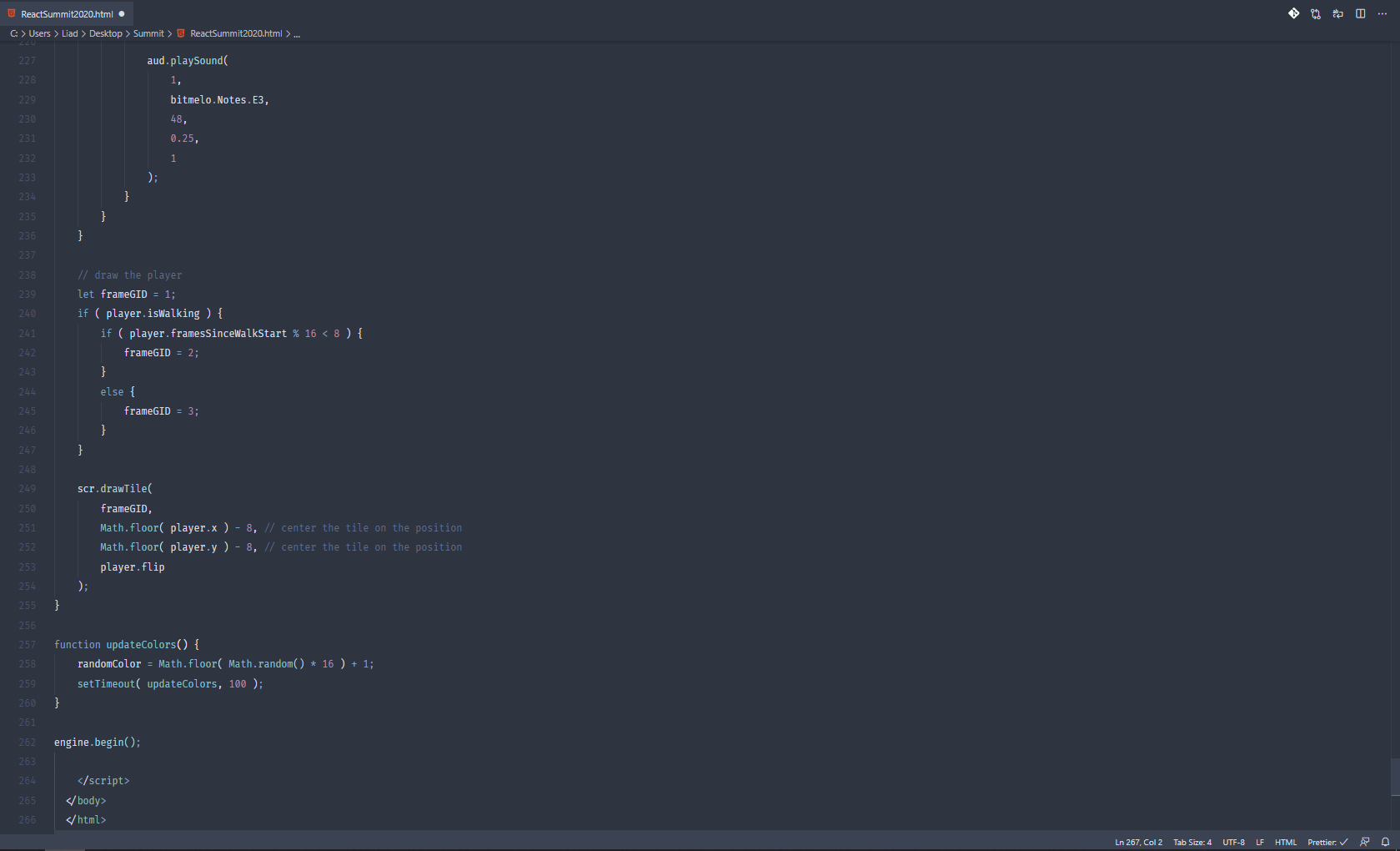Click the vertical scrollbar thumb
The height and width of the screenshot is (851, 1400).
(1395, 778)
